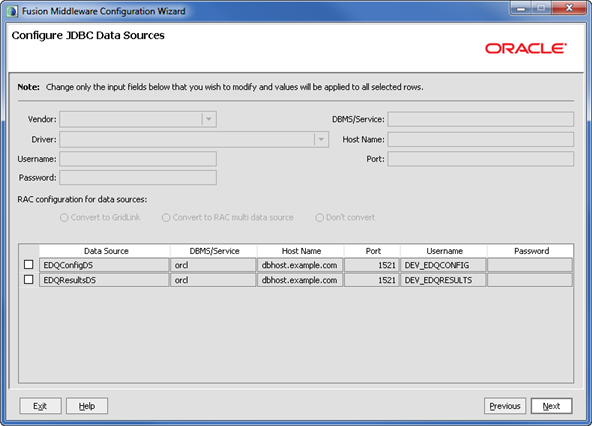Select the Port input field

coord(481,159)
